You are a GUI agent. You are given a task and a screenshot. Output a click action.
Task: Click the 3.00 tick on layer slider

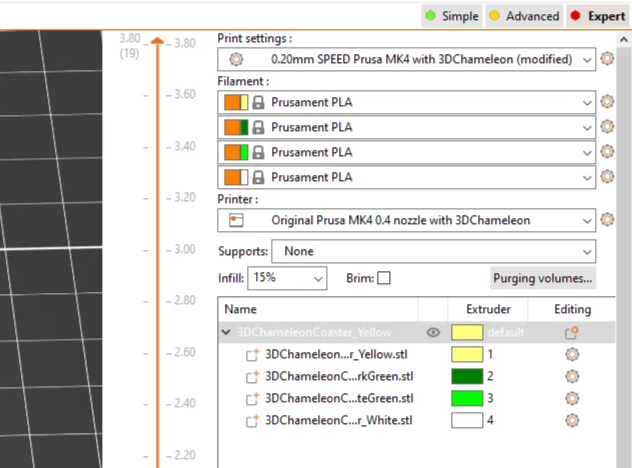point(181,249)
